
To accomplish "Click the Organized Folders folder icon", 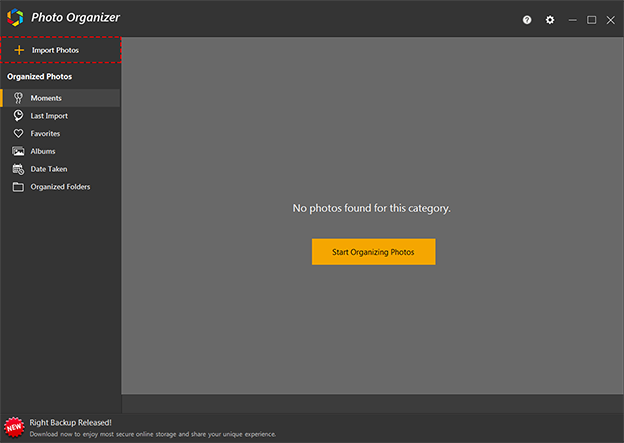I will click(18, 187).
